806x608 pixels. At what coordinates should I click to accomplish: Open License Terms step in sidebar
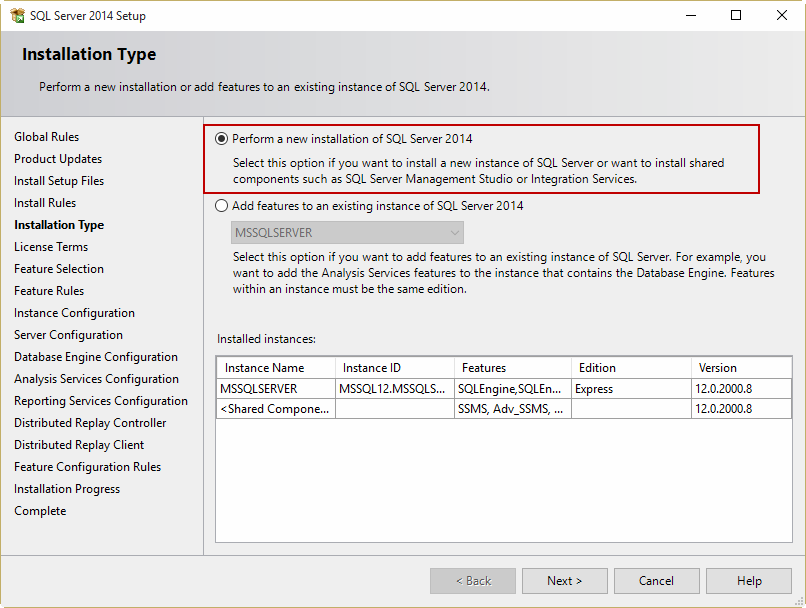coord(51,247)
